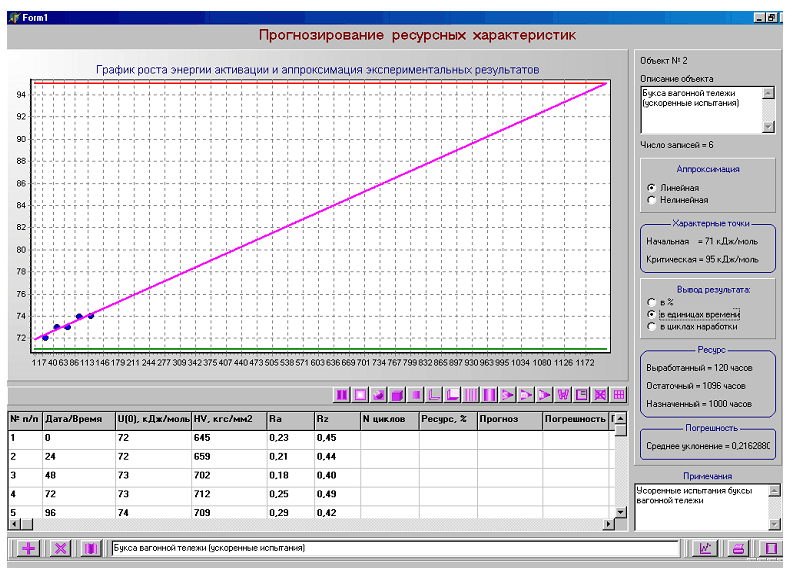This screenshot has height=582, width=799.
Task: Click 'Среднее уклонение = 0,216288' text
Action: [x=708, y=446]
